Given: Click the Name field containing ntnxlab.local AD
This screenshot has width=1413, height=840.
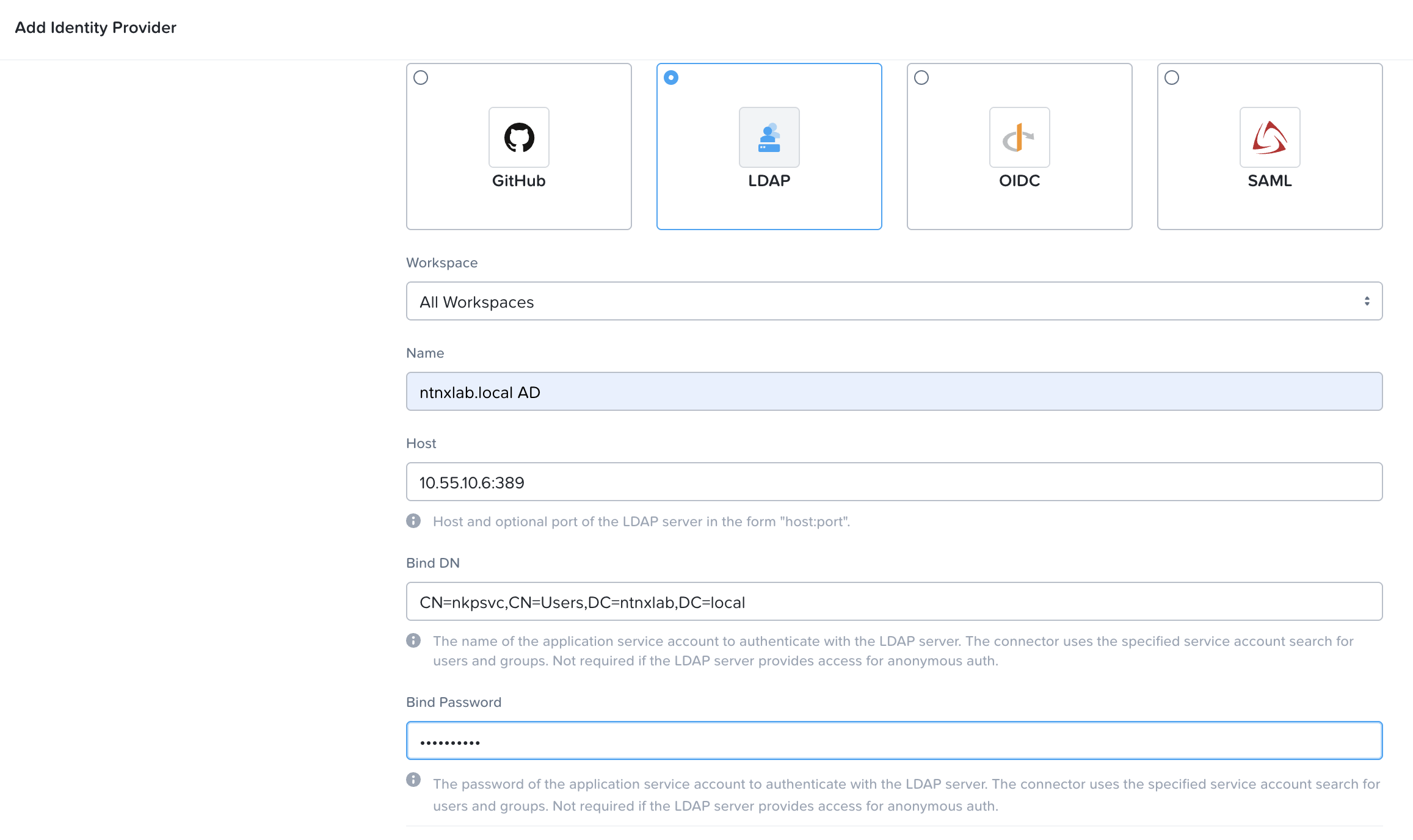Looking at the screenshot, I should click(894, 391).
